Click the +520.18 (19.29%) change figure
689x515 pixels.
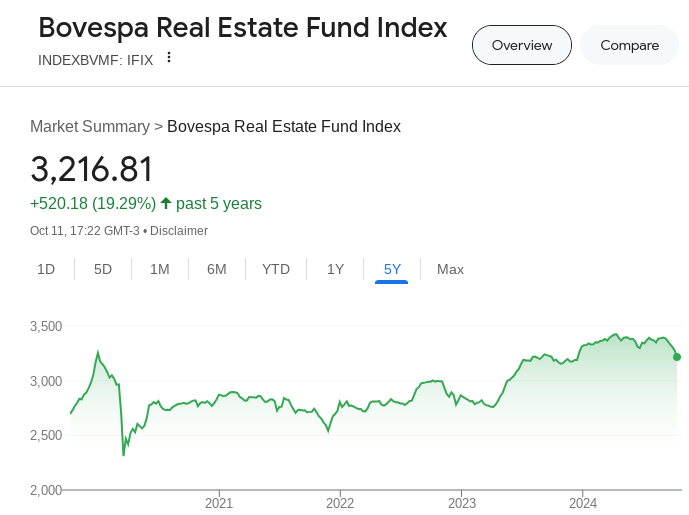click(x=93, y=203)
